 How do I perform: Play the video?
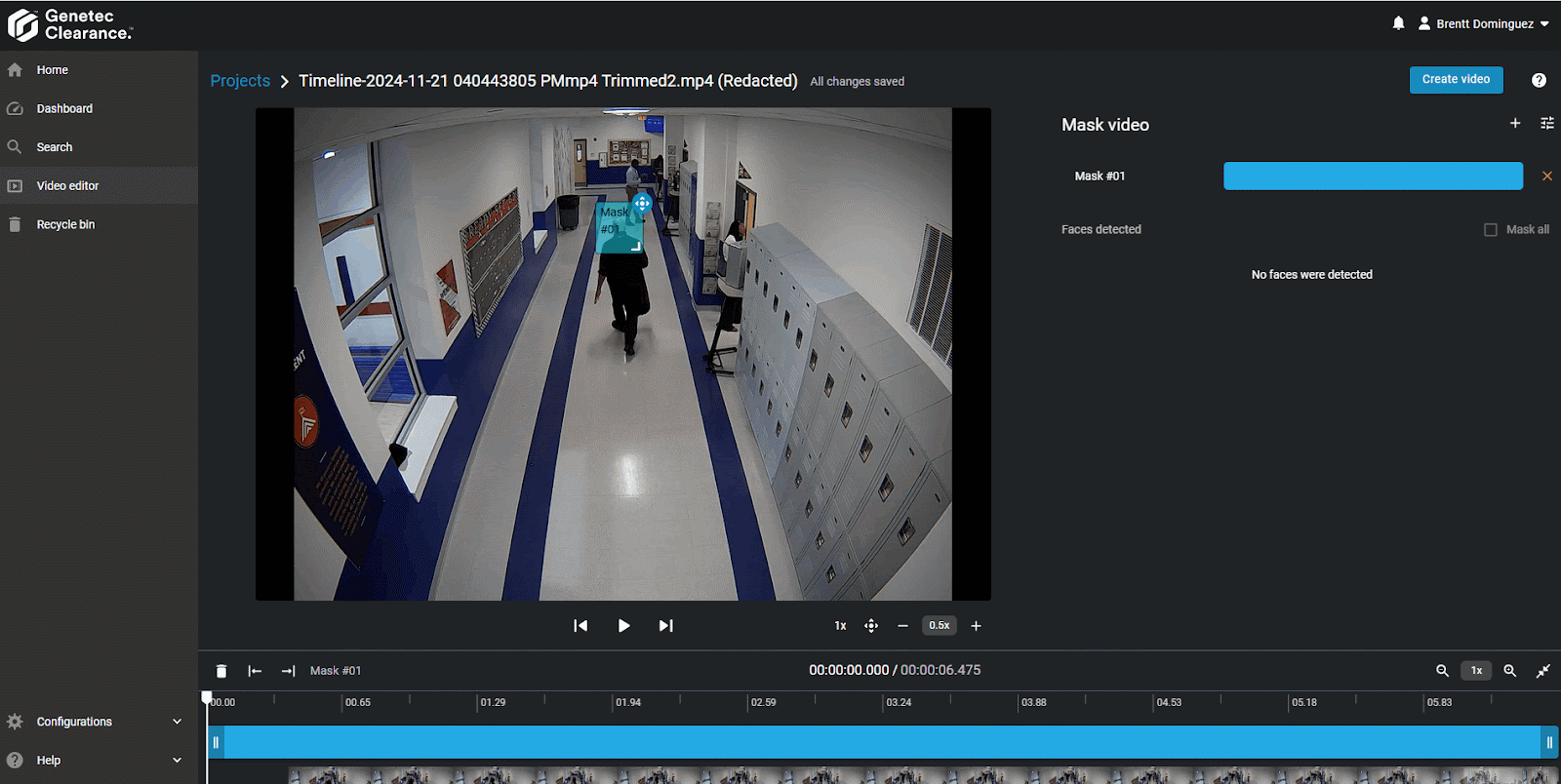[623, 626]
